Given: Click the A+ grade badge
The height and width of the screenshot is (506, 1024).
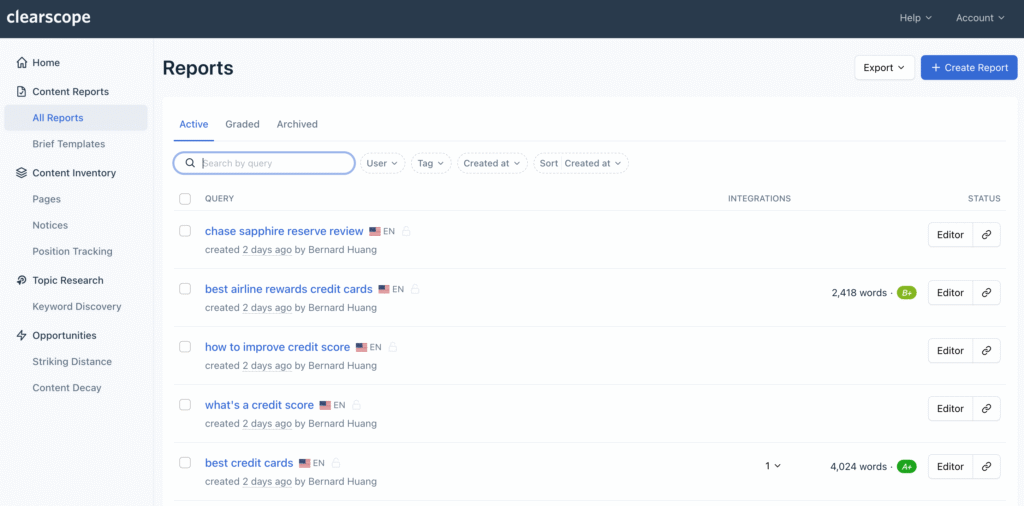Looking at the screenshot, I should 906,467.
